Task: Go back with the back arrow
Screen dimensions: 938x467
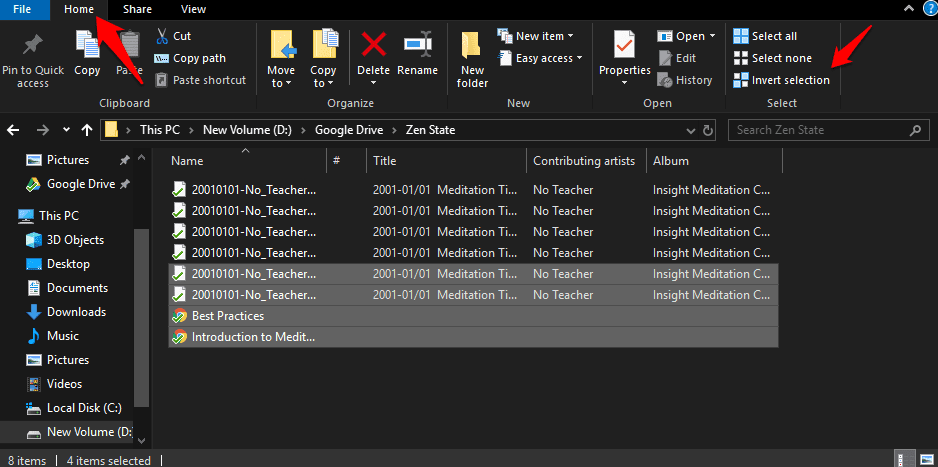Action: [x=13, y=130]
